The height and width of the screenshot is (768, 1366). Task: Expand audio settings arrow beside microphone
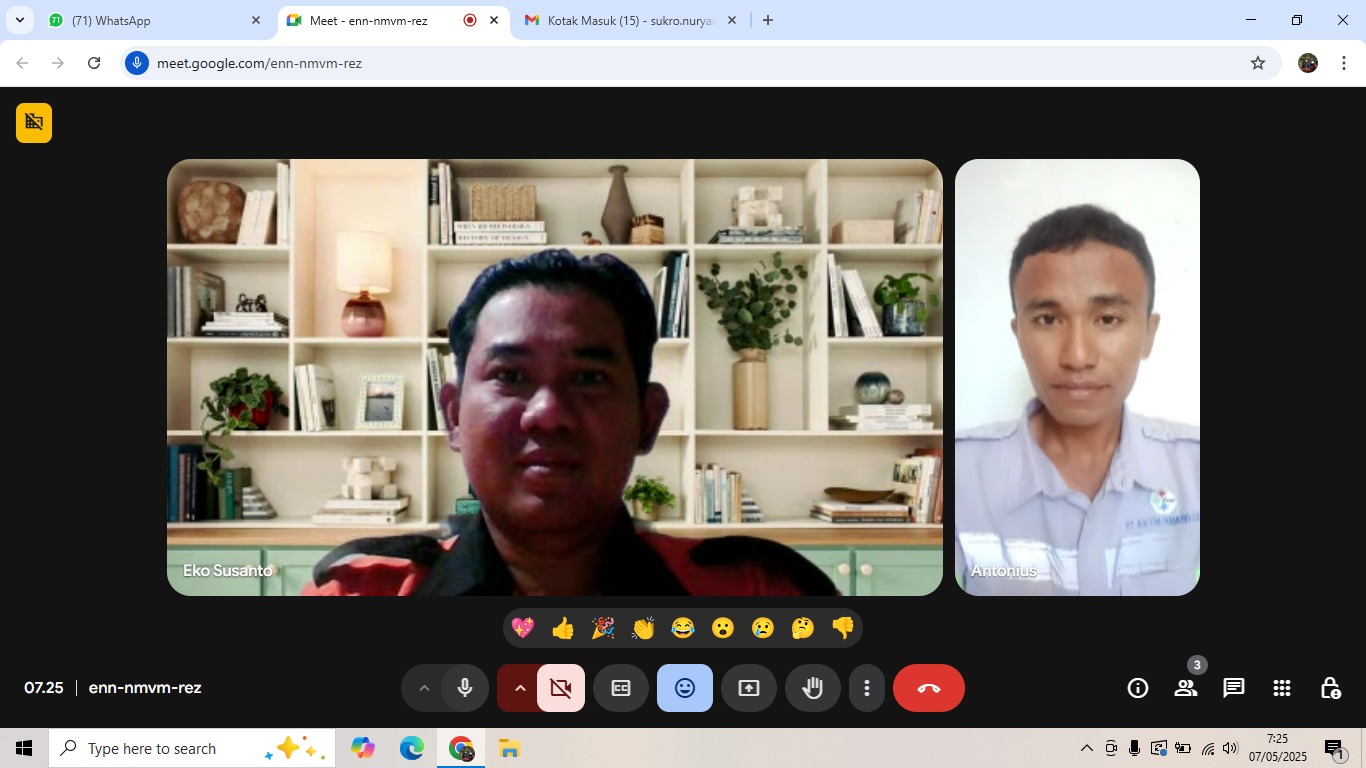coord(423,688)
